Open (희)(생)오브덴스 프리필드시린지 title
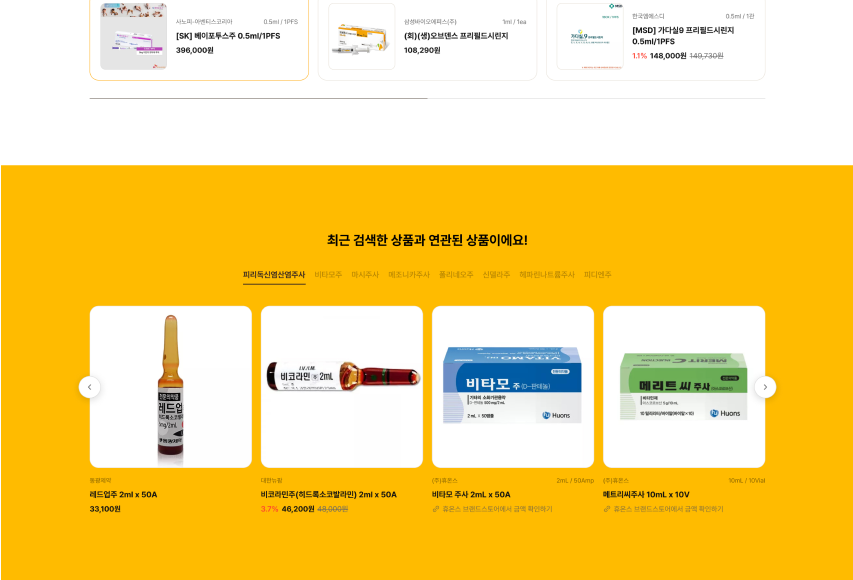The image size is (853, 580). [456, 36]
